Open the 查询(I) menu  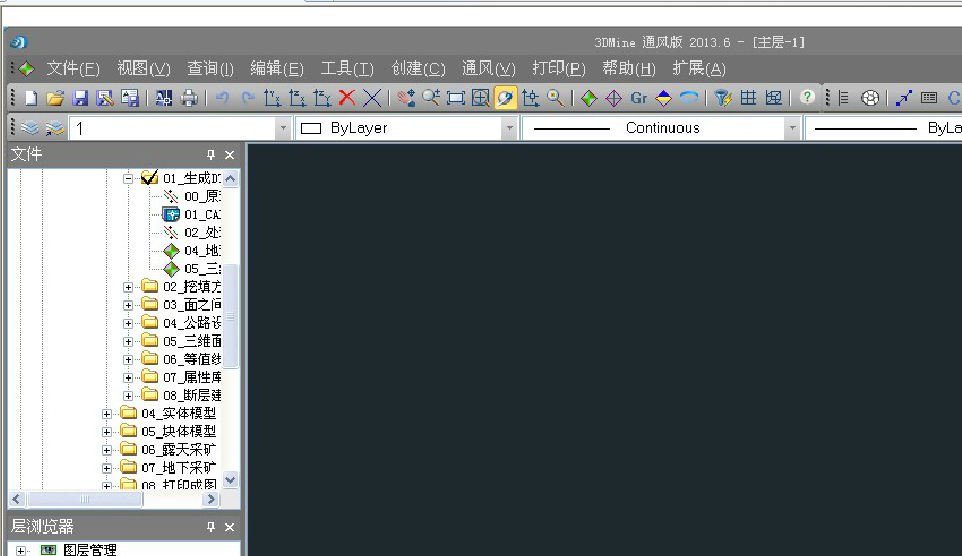(x=210, y=68)
